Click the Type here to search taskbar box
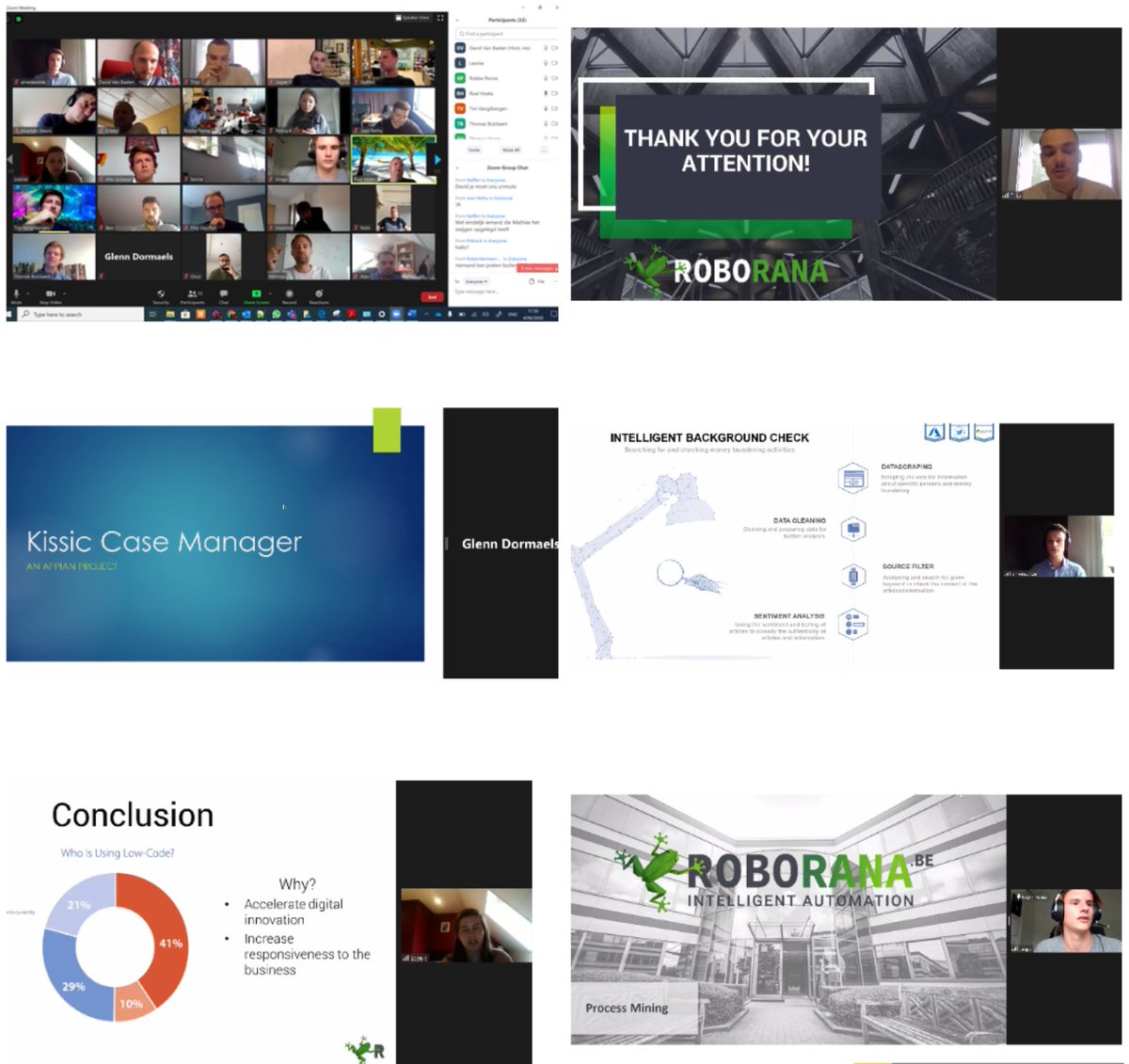Viewport: 1129px width, 1064px height. (x=80, y=314)
